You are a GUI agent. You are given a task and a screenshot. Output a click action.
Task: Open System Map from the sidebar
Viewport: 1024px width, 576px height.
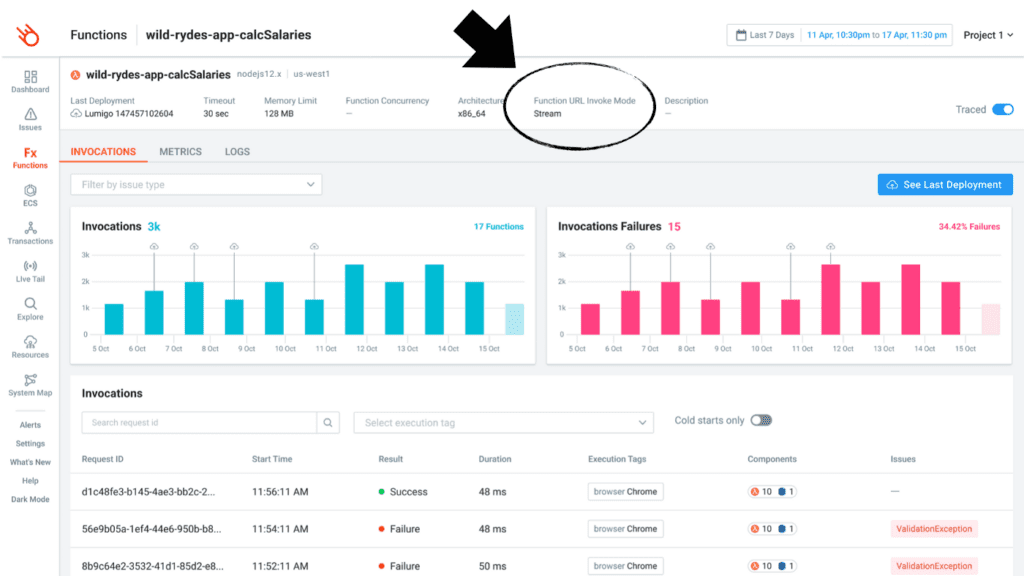click(30, 385)
